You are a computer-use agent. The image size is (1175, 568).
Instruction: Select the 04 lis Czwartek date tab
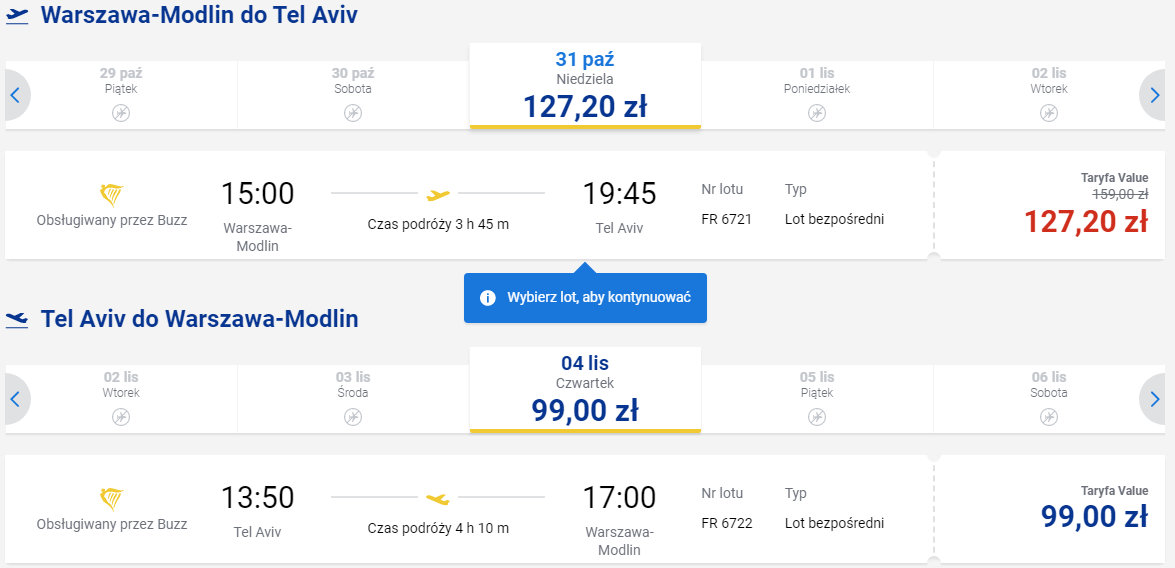(x=585, y=390)
